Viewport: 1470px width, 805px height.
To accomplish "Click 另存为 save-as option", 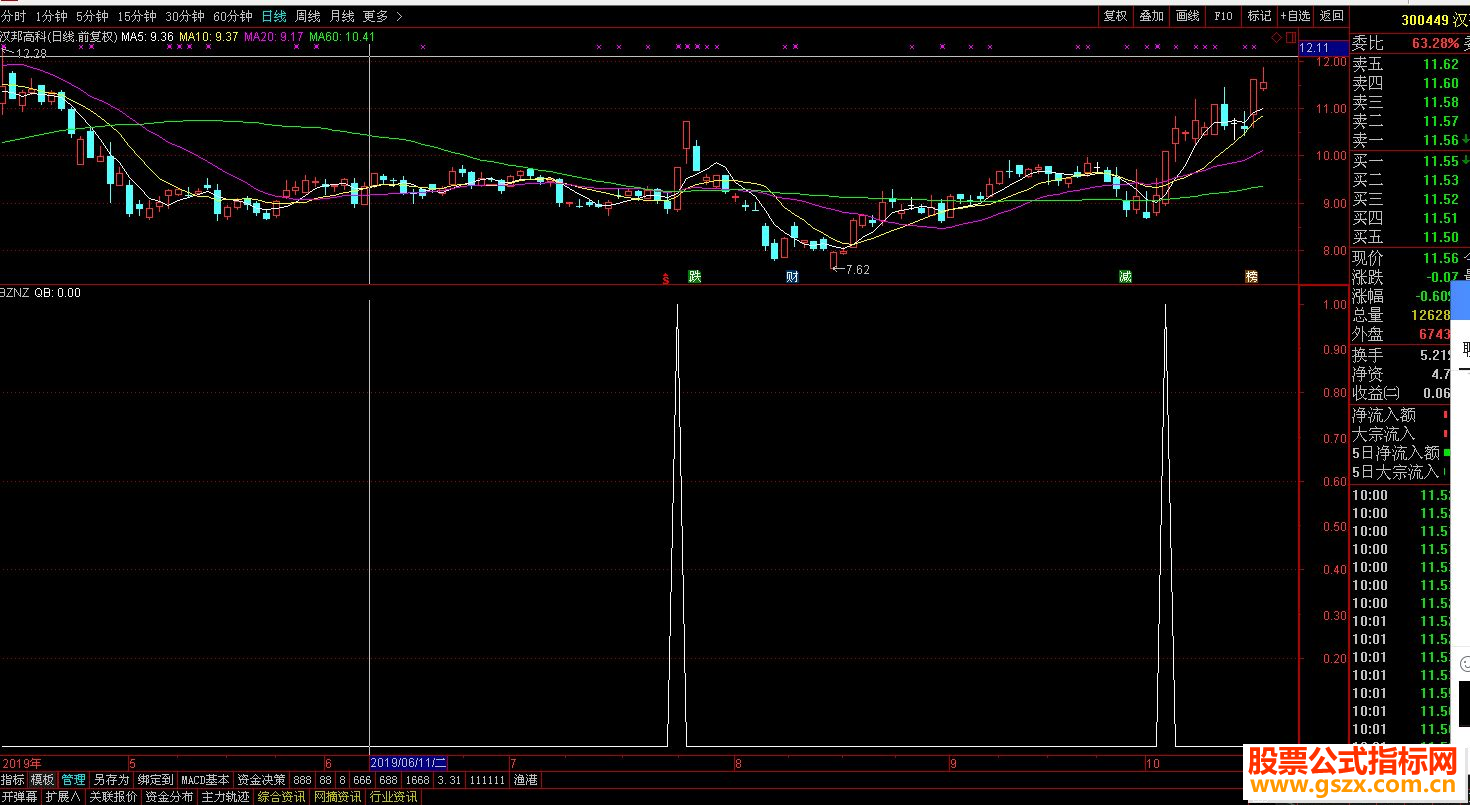I will pos(111,779).
